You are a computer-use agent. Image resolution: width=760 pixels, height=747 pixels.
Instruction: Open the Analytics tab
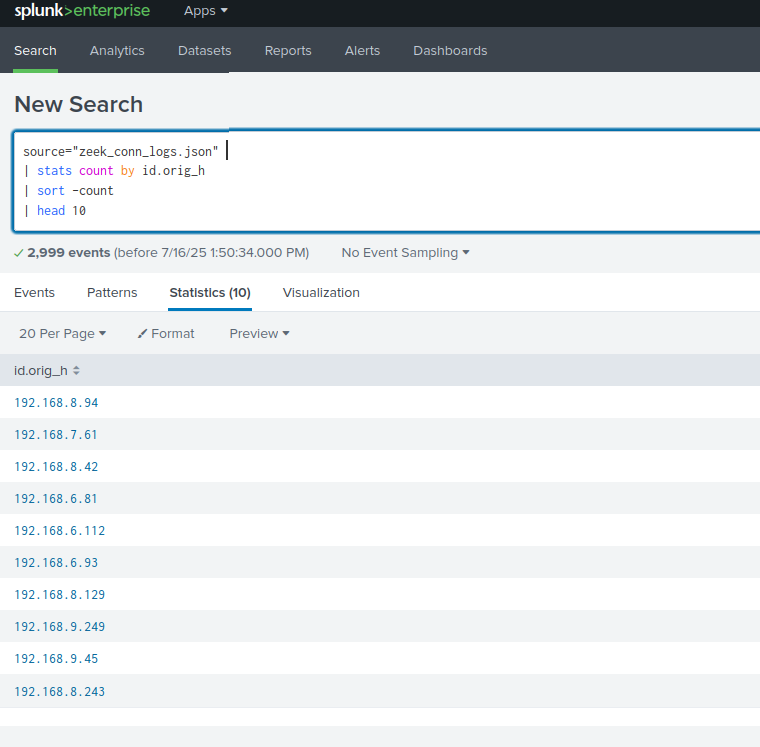[x=117, y=50]
